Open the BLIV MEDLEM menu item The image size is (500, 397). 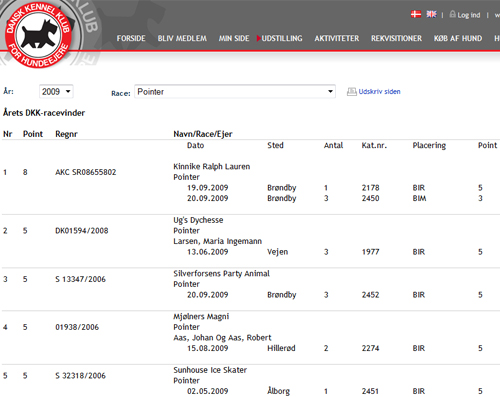tap(182, 38)
